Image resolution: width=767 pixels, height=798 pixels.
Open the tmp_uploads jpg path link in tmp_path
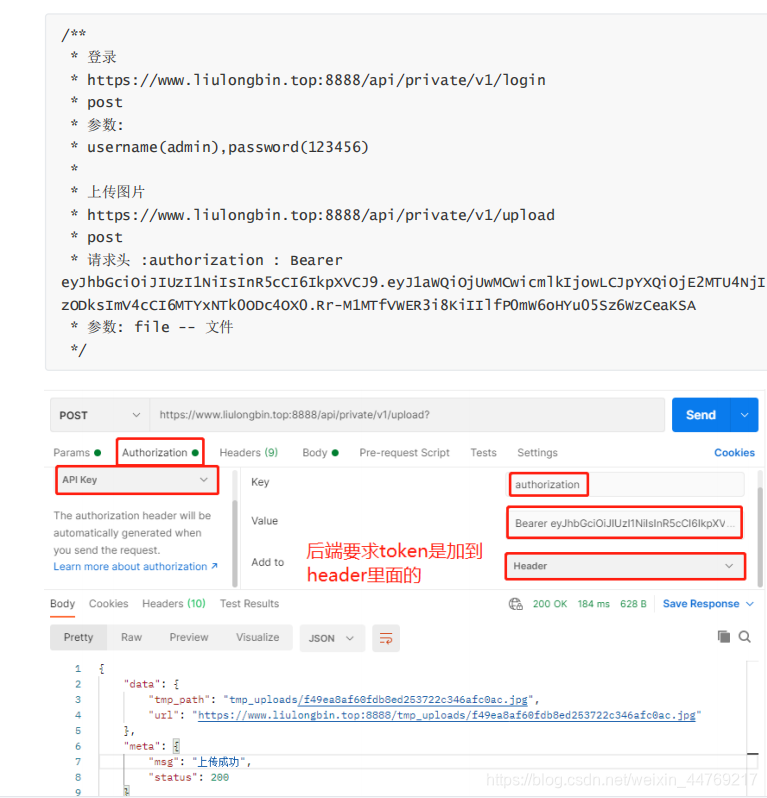click(x=413, y=700)
